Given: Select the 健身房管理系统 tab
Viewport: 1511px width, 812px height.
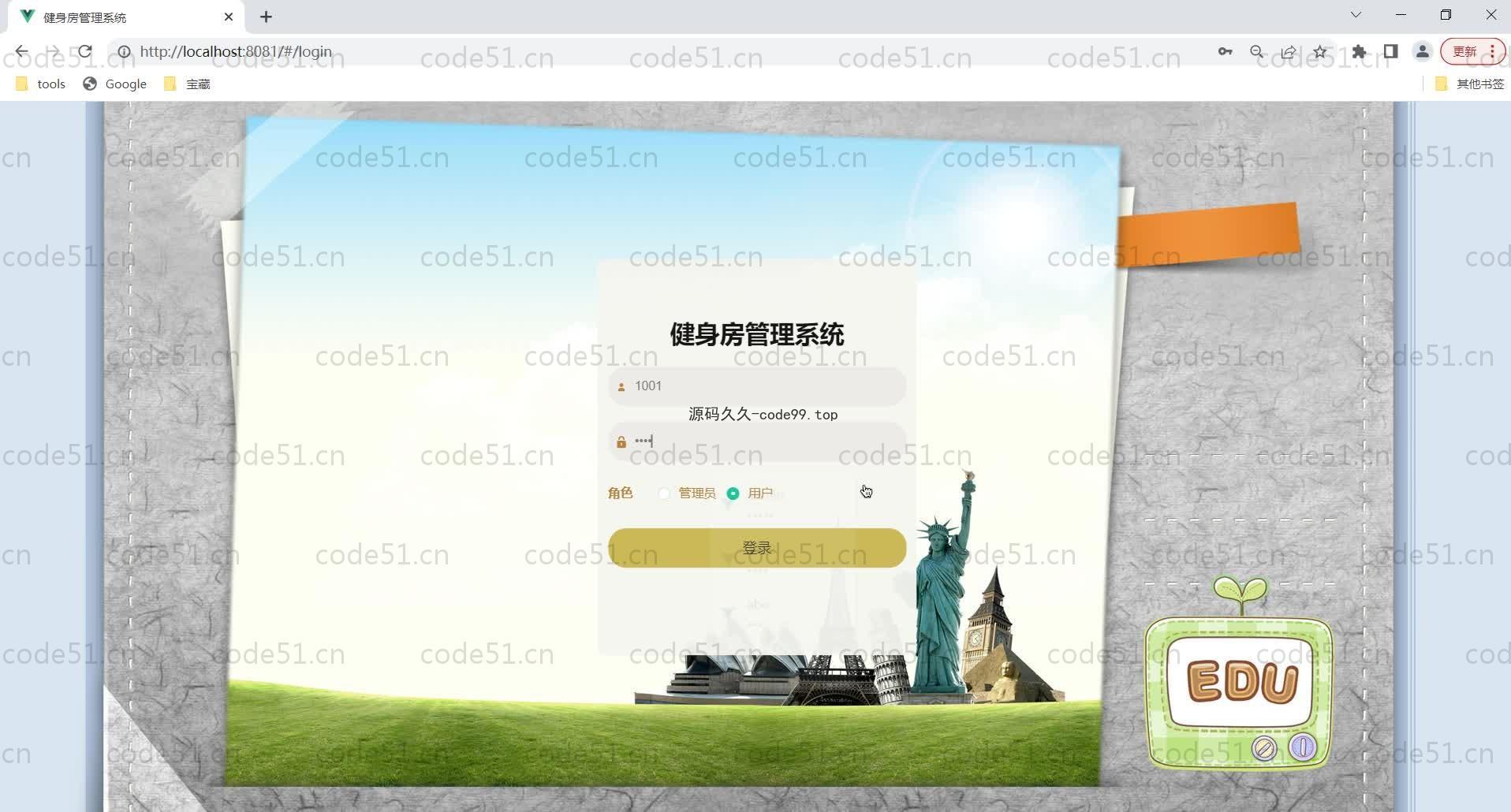Looking at the screenshot, I should tap(126, 17).
